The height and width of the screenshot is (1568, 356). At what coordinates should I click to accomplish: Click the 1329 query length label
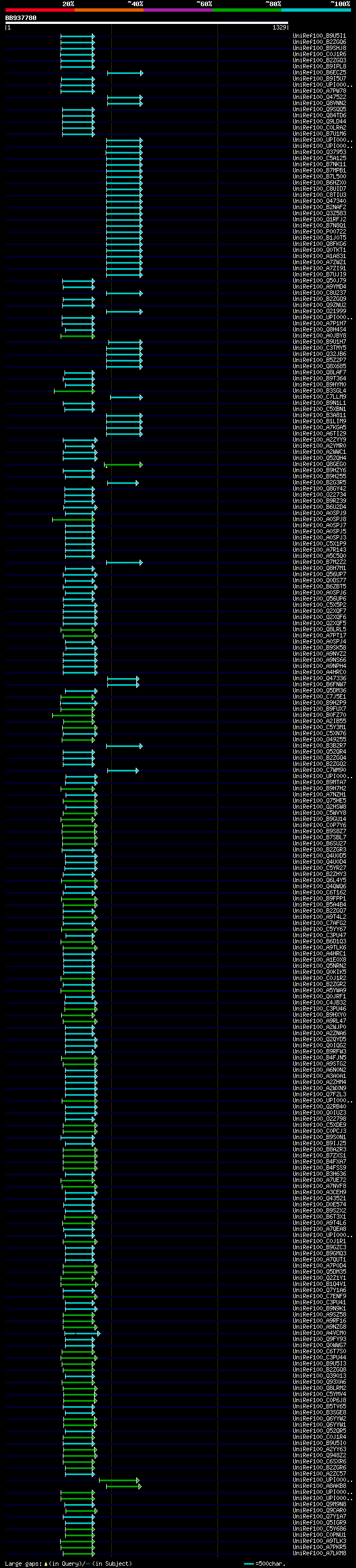[279, 28]
